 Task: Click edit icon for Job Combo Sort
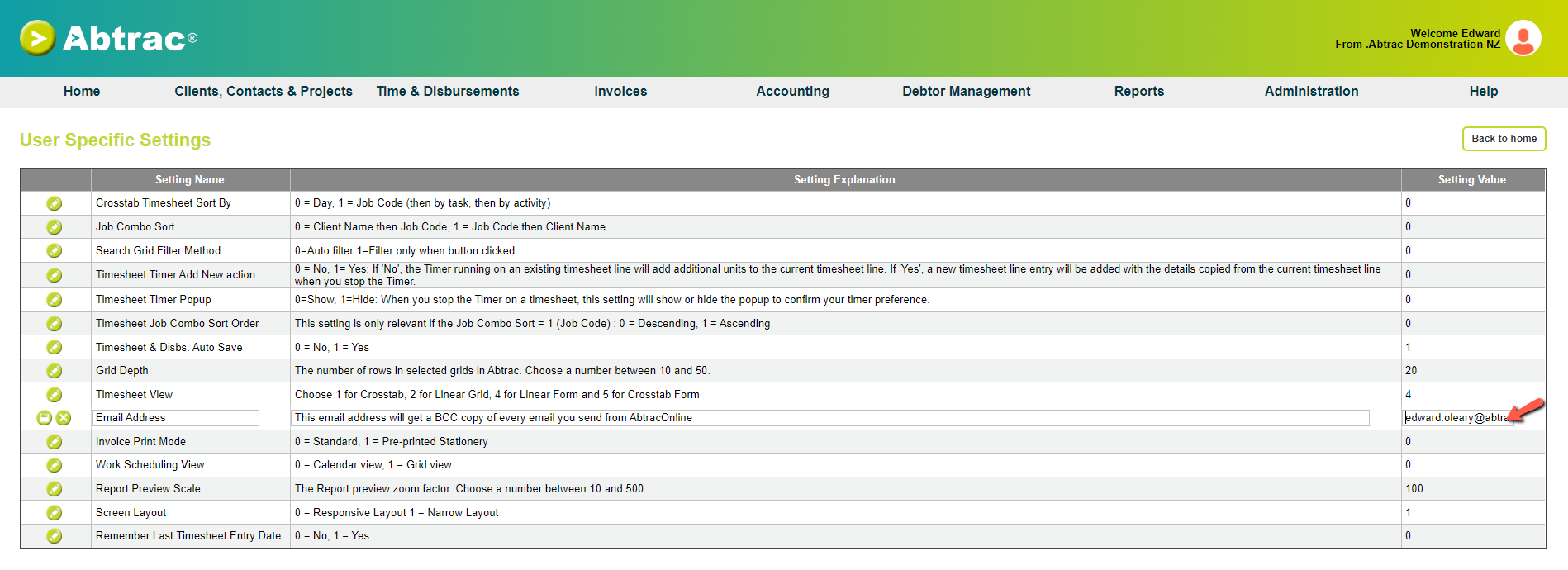(x=55, y=227)
